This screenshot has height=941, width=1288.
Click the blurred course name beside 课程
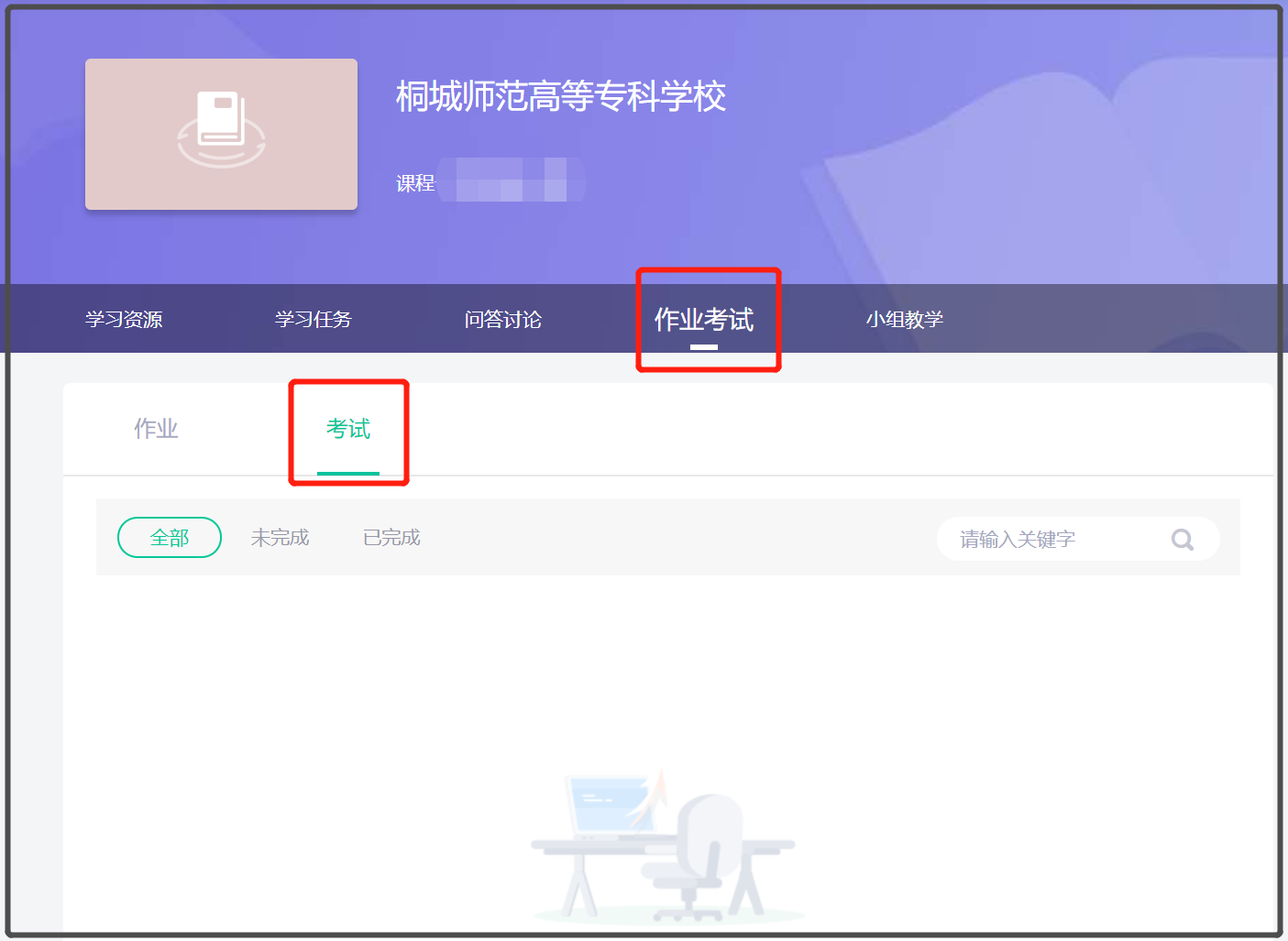tap(512, 180)
